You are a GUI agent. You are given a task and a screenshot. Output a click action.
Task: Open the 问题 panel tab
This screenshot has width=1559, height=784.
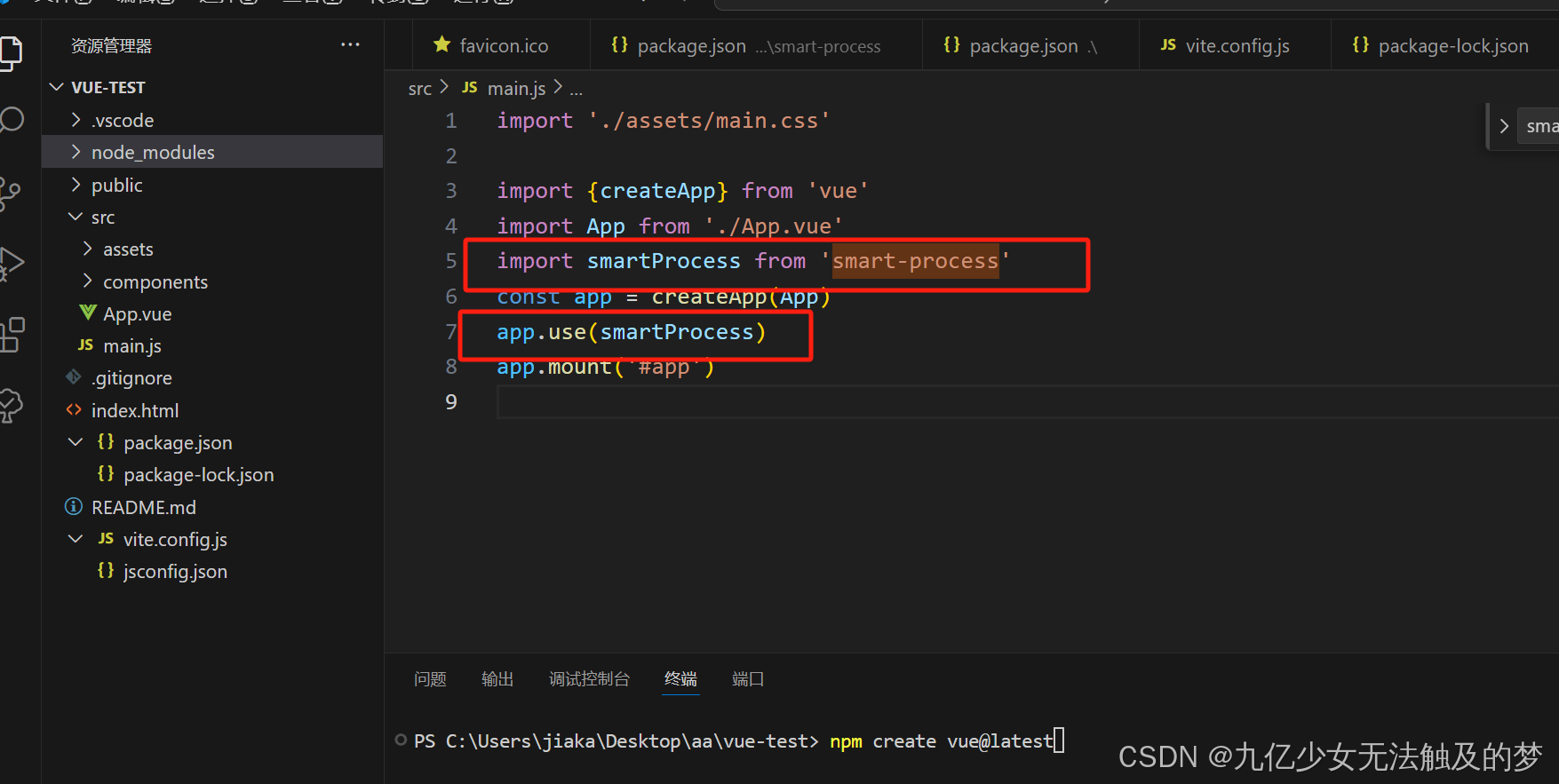click(x=430, y=678)
